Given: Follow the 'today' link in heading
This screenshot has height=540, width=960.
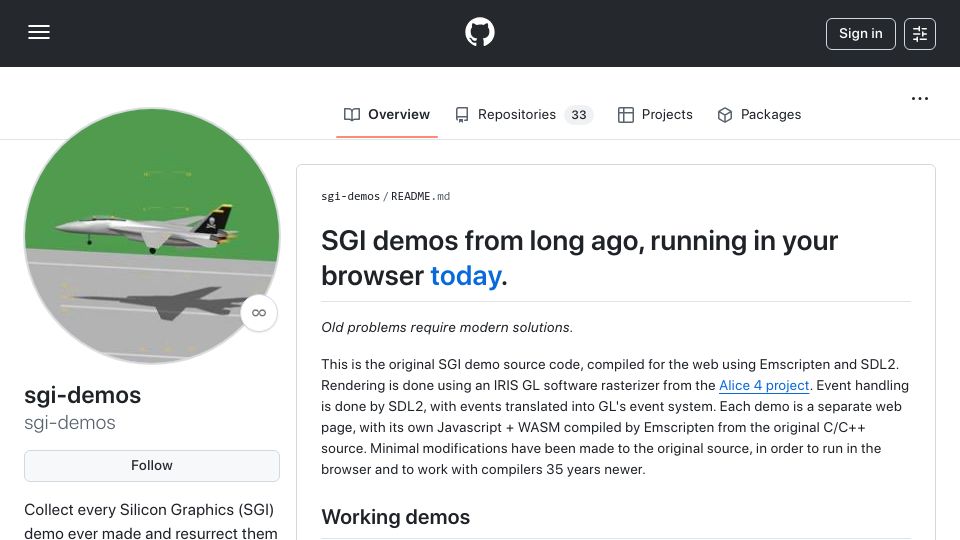Looking at the screenshot, I should pos(466,276).
